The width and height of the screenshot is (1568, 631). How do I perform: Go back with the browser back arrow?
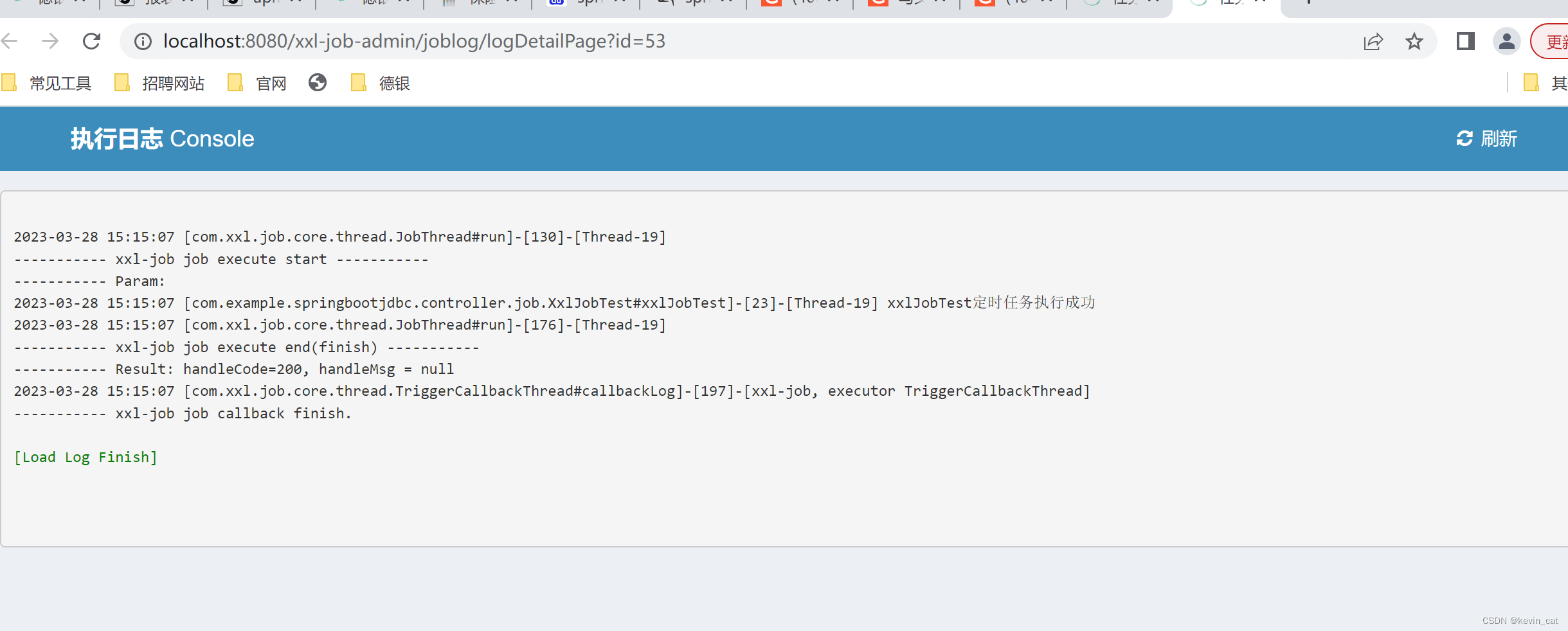click(x=9, y=42)
